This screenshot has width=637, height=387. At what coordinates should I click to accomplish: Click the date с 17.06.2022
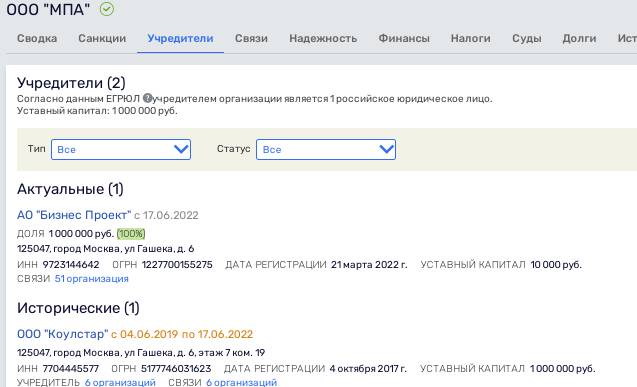click(166, 215)
